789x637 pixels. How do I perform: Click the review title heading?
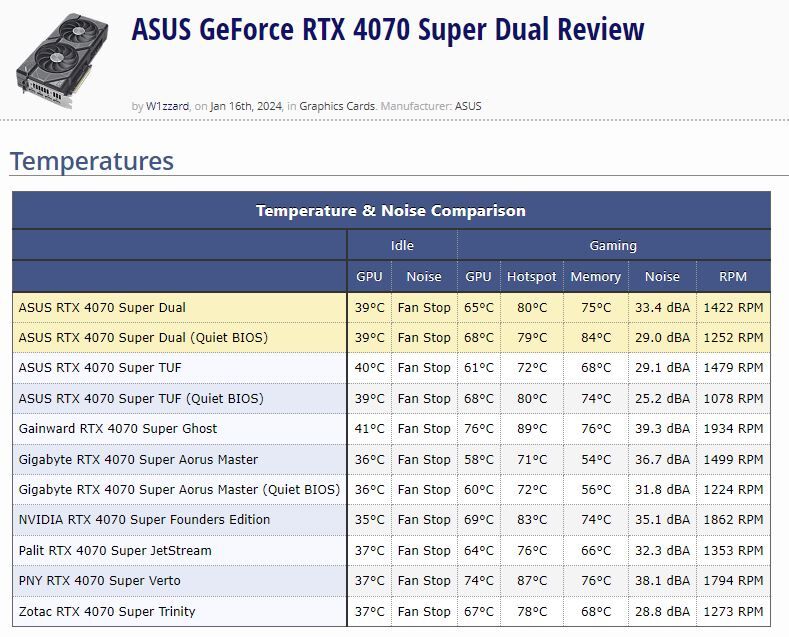(x=387, y=31)
